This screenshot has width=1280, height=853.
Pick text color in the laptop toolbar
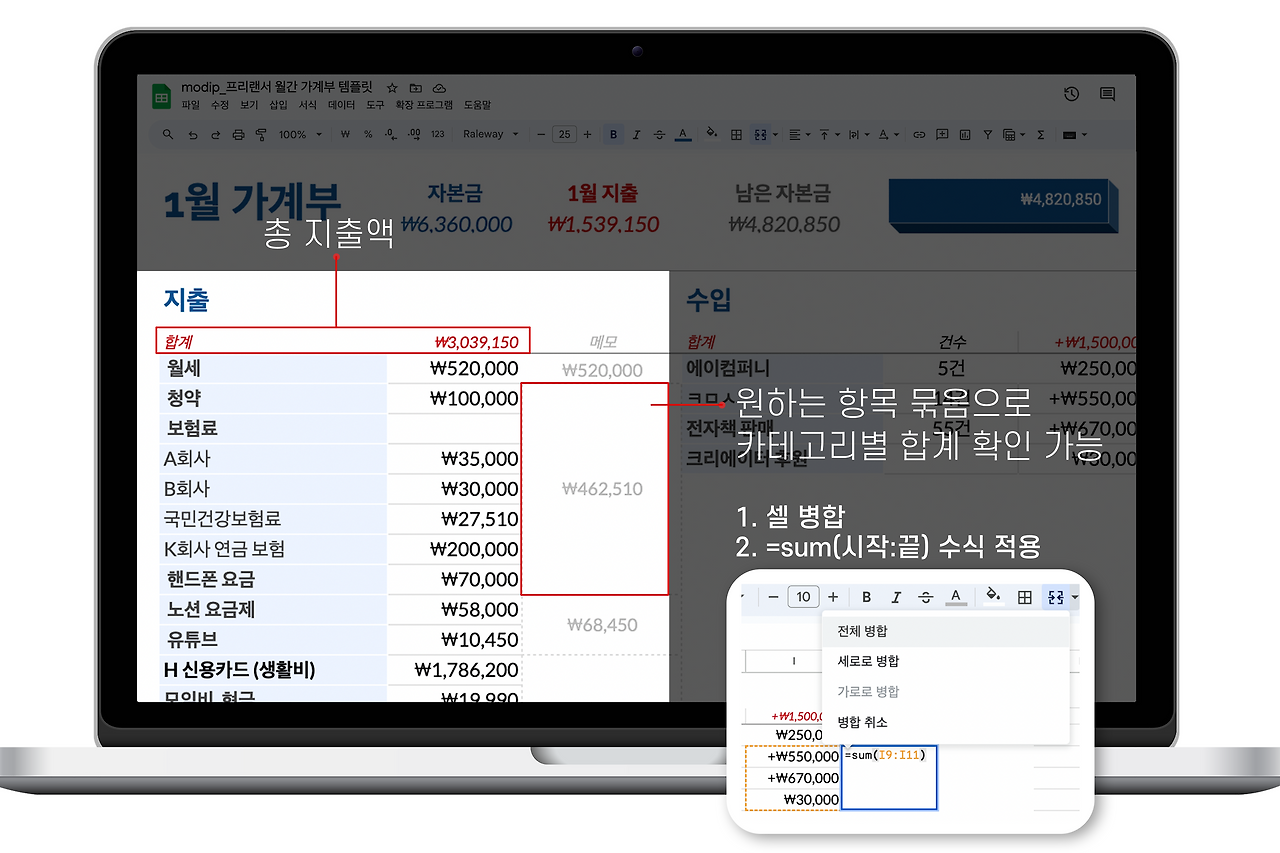pos(683,134)
